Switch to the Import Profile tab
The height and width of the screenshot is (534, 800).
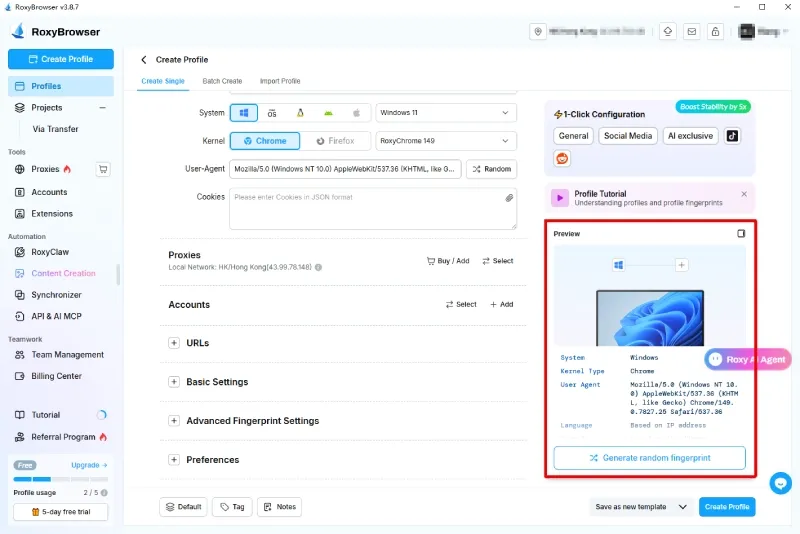coord(280,81)
